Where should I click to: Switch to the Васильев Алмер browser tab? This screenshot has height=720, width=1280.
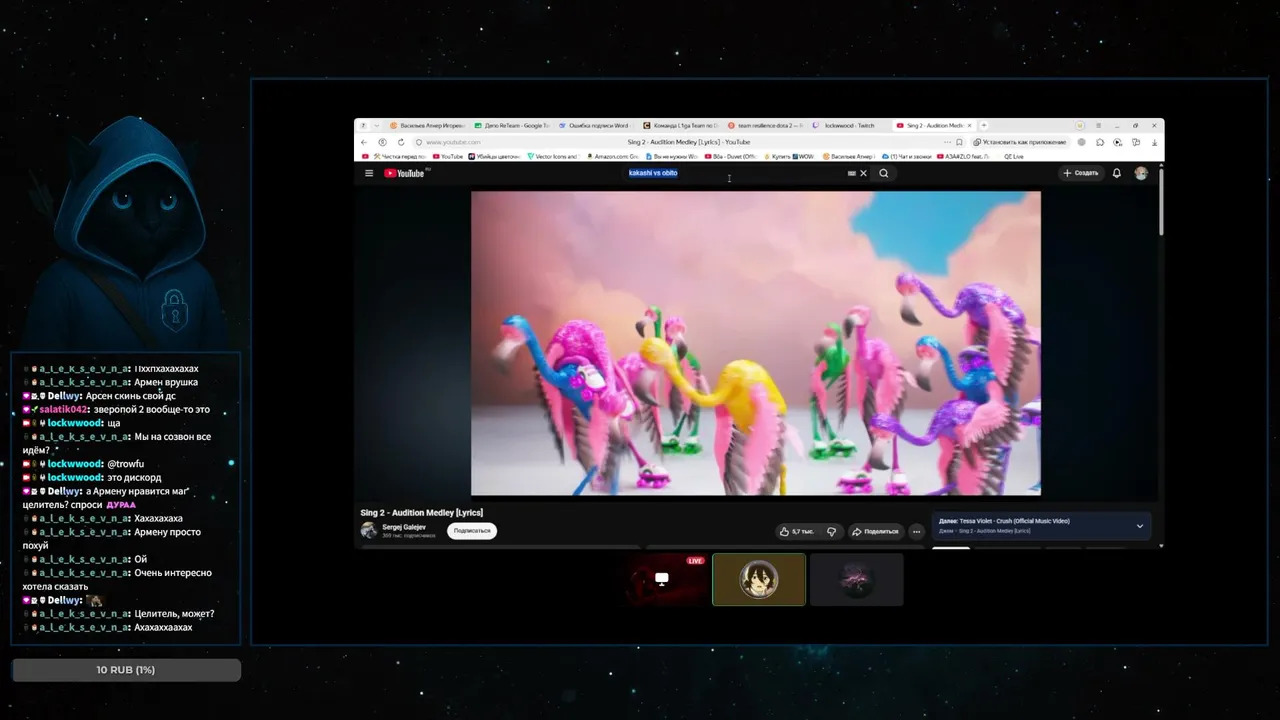(x=428, y=125)
